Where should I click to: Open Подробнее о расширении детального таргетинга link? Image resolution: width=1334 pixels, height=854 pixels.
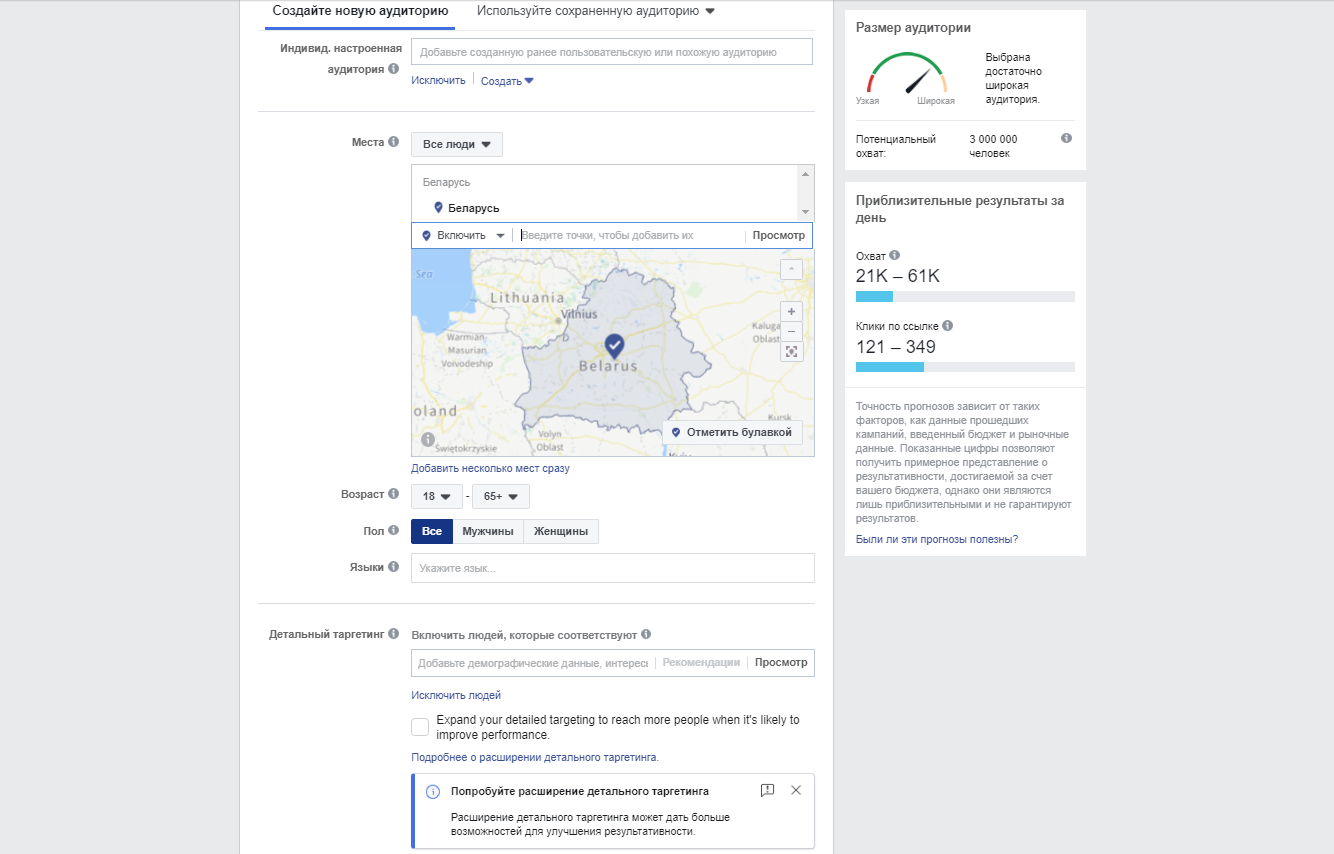click(535, 757)
